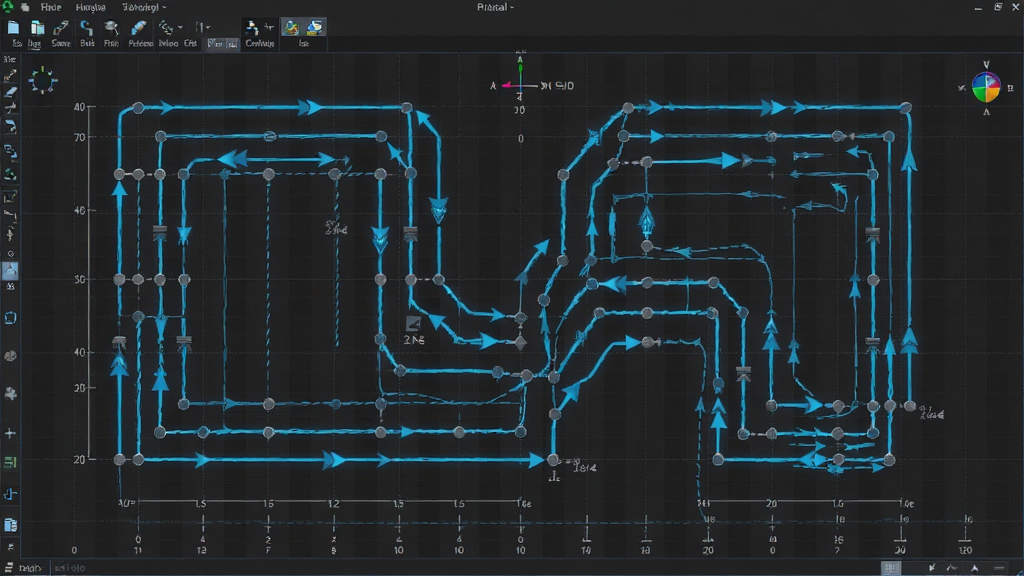
Task: Click the two overlapping documents toolbar icon
Action: tap(37, 27)
